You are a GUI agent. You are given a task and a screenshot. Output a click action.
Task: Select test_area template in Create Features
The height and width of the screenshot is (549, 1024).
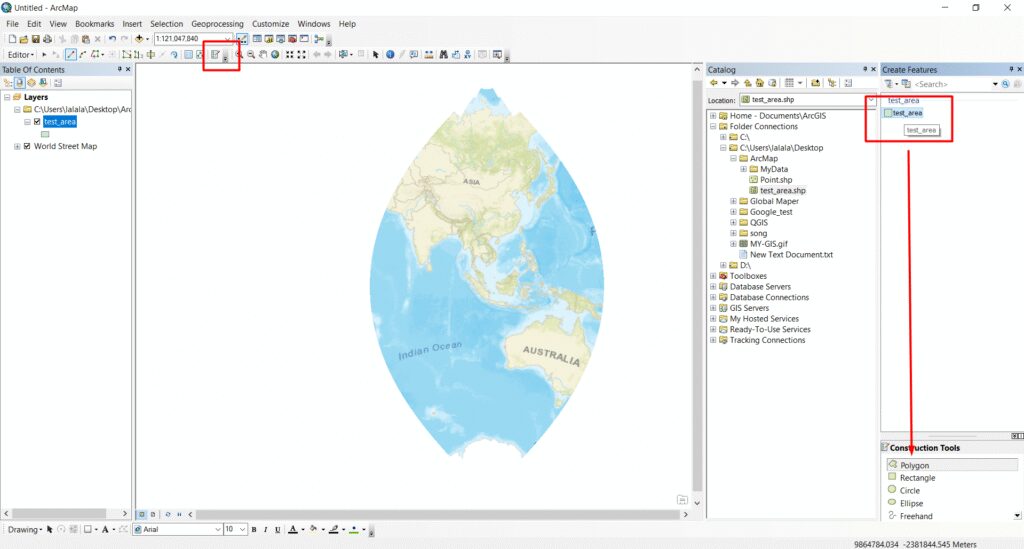coord(903,113)
